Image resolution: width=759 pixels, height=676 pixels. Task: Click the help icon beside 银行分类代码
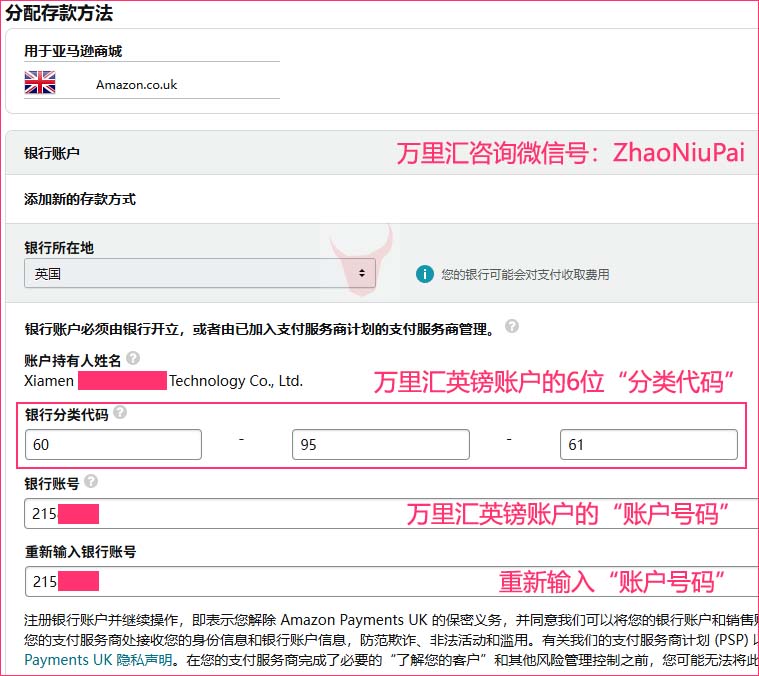tap(120, 413)
